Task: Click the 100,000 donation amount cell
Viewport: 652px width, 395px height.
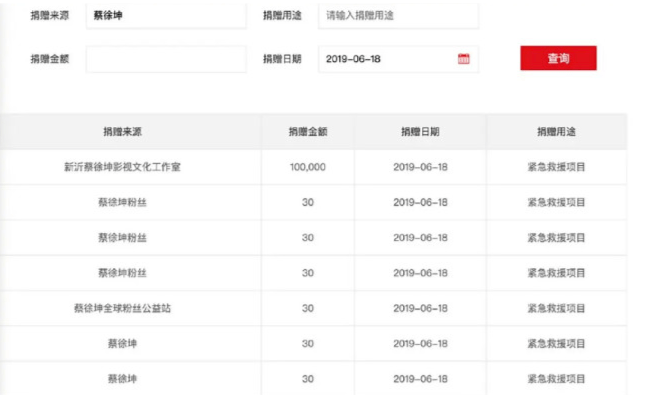Action: pyautogui.click(x=308, y=167)
